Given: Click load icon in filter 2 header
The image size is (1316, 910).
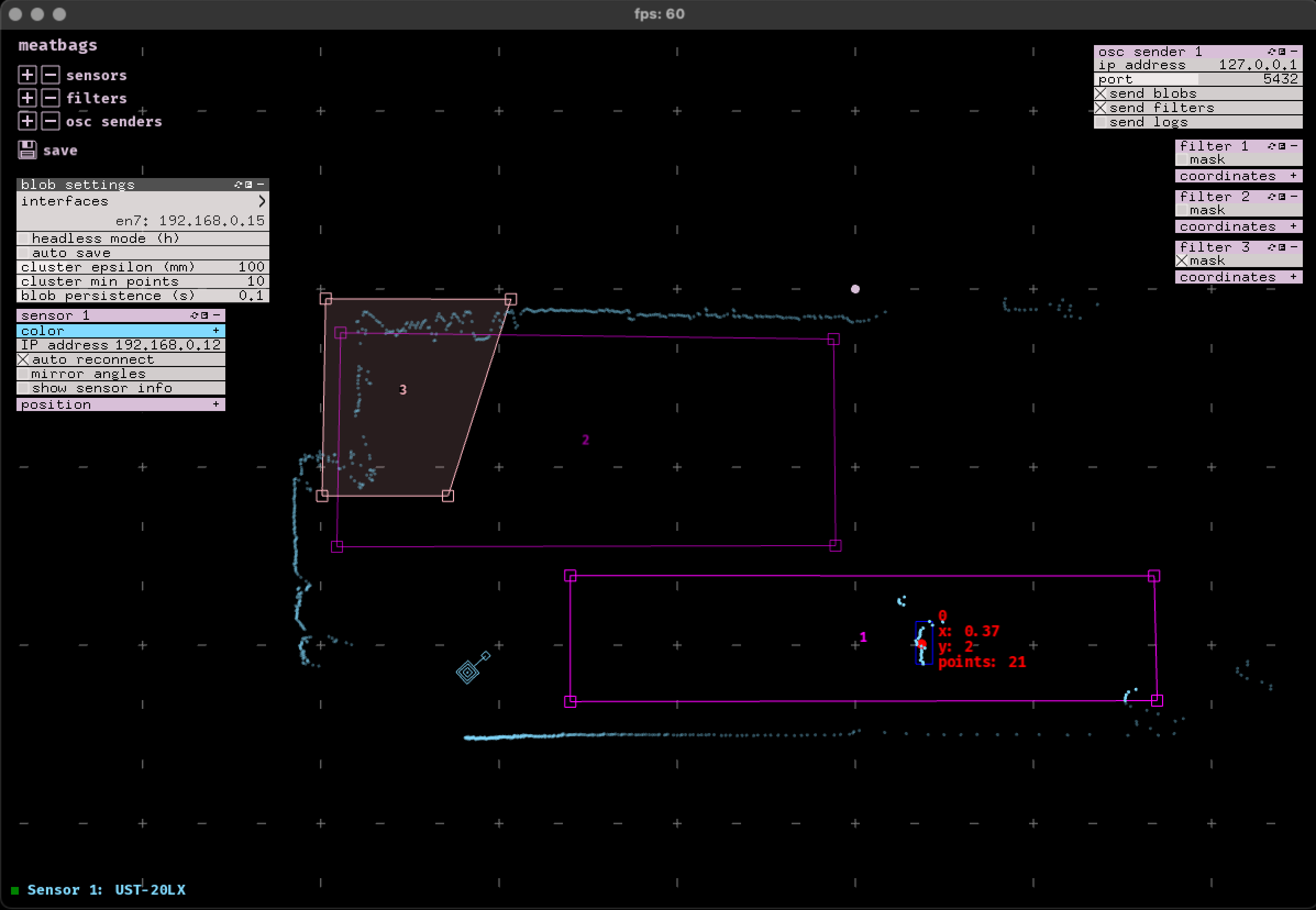Looking at the screenshot, I should click(x=1272, y=197).
